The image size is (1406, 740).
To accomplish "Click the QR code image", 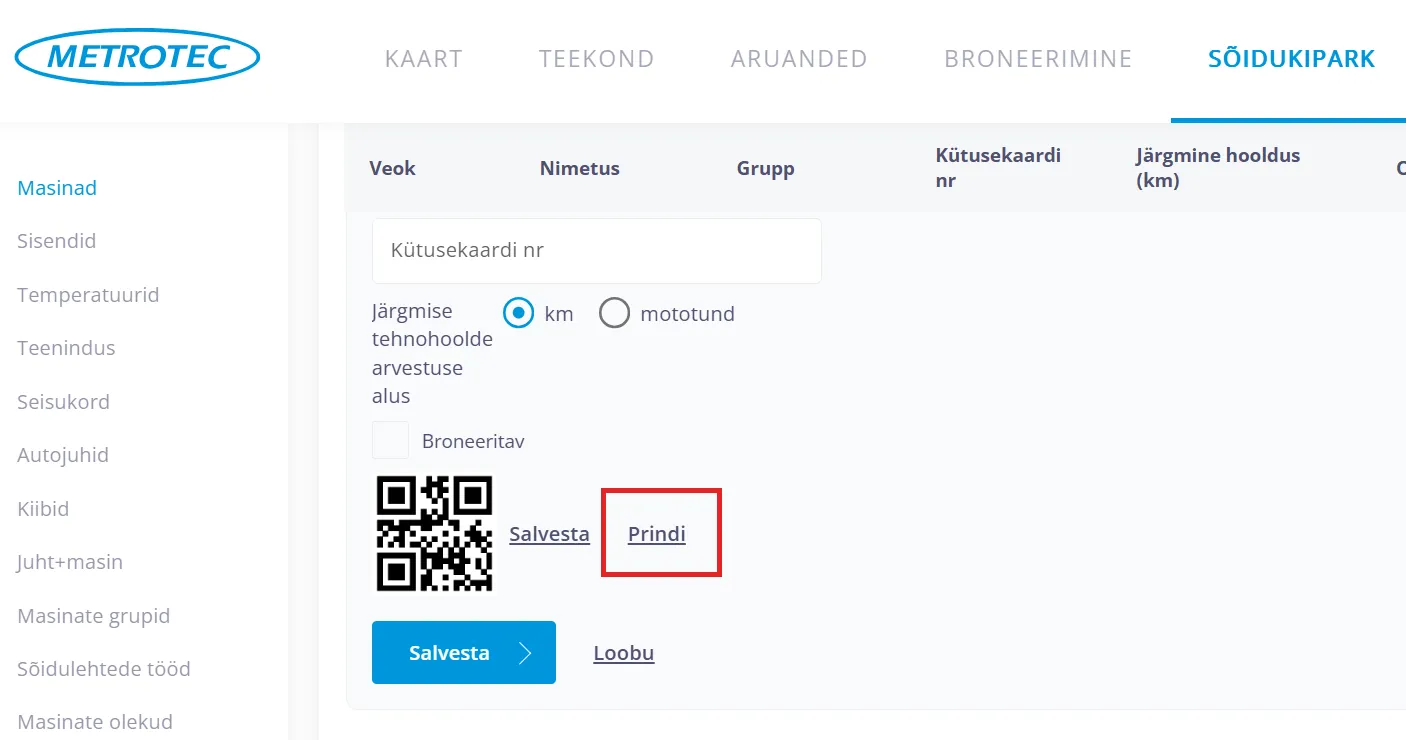I will tap(435, 533).
